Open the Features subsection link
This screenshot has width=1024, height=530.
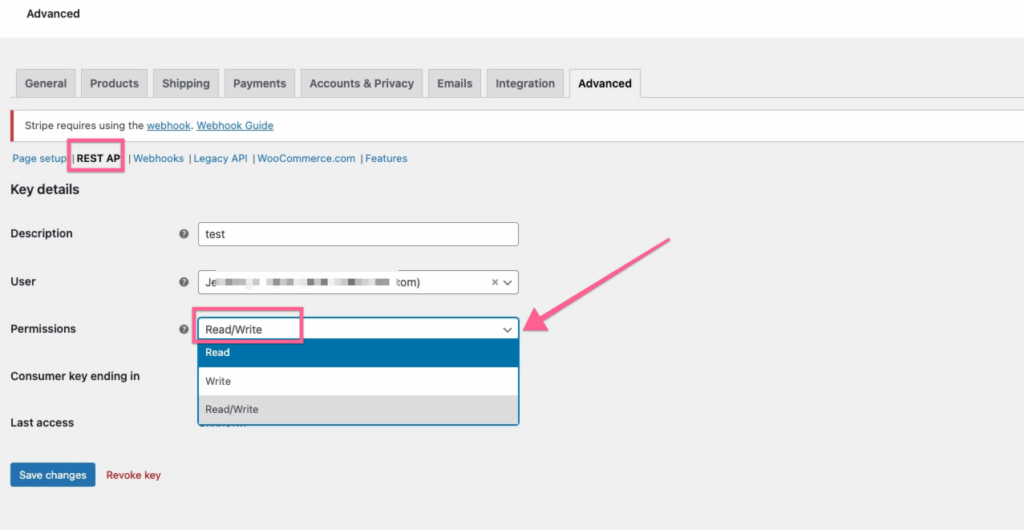pyautogui.click(x=386, y=158)
